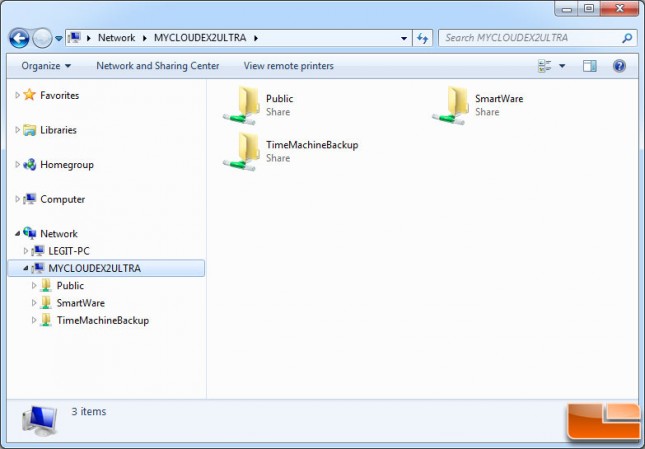
Task: Select the Public share folder icon in file list
Action: pyautogui.click(x=242, y=105)
